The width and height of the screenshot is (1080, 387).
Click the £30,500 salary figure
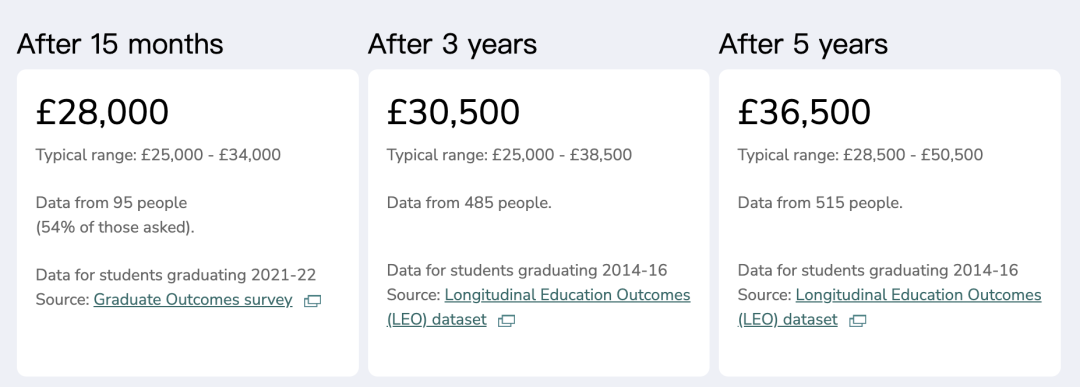tap(453, 112)
